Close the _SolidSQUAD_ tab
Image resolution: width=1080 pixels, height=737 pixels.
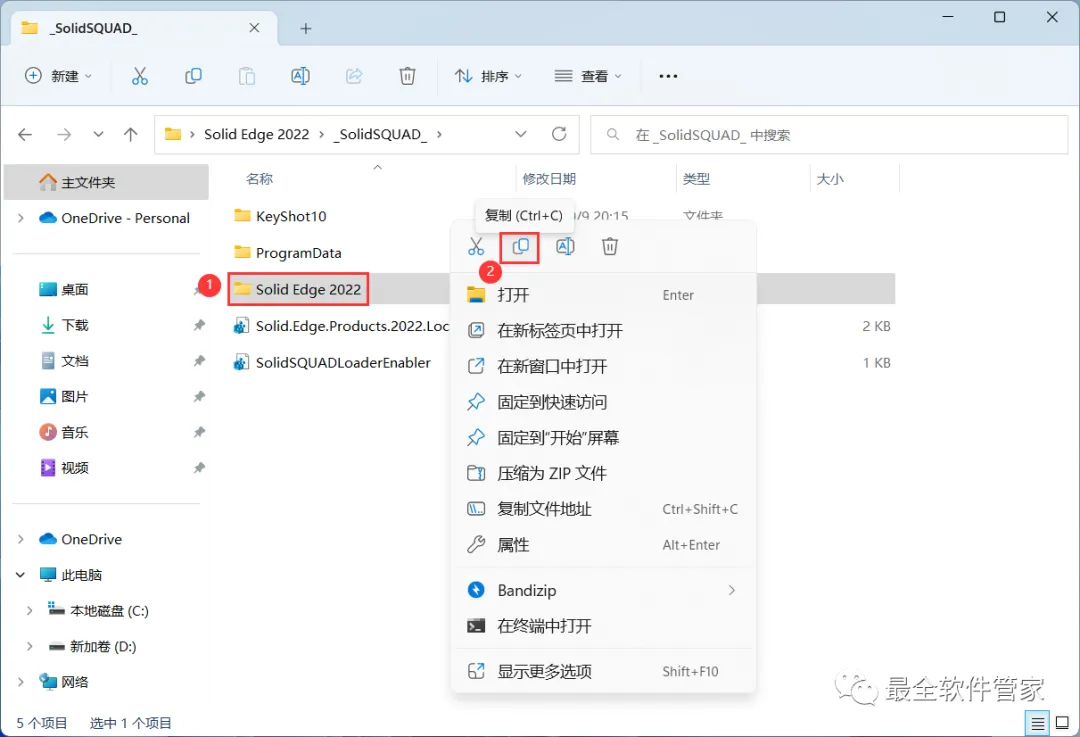[254, 28]
